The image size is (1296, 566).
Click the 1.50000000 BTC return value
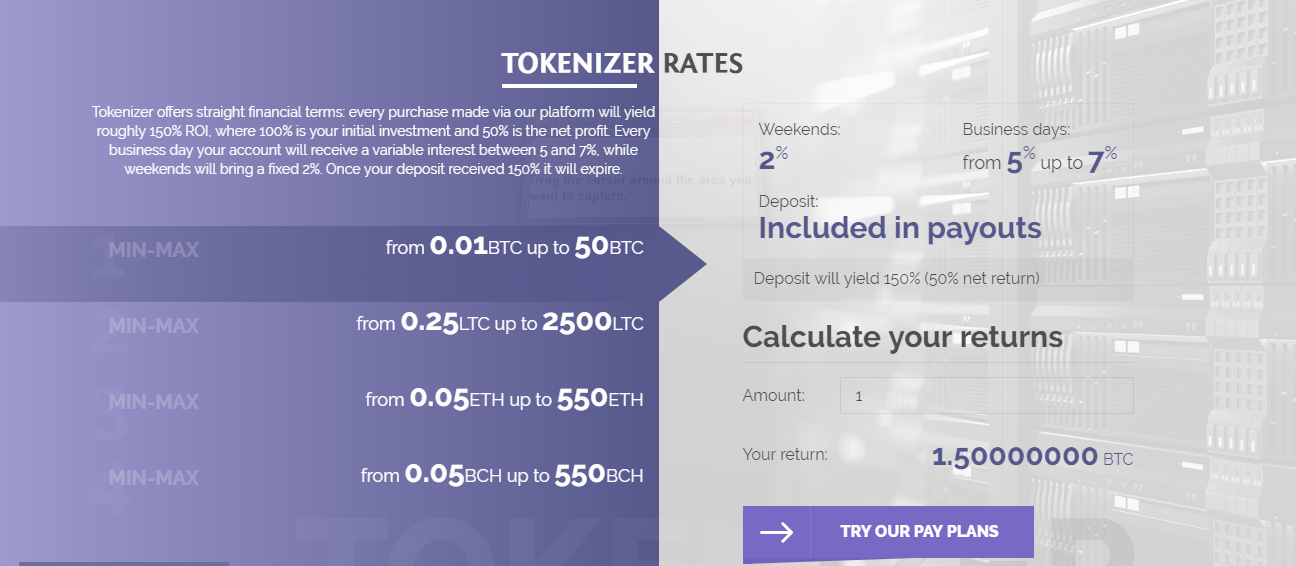click(x=1032, y=458)
